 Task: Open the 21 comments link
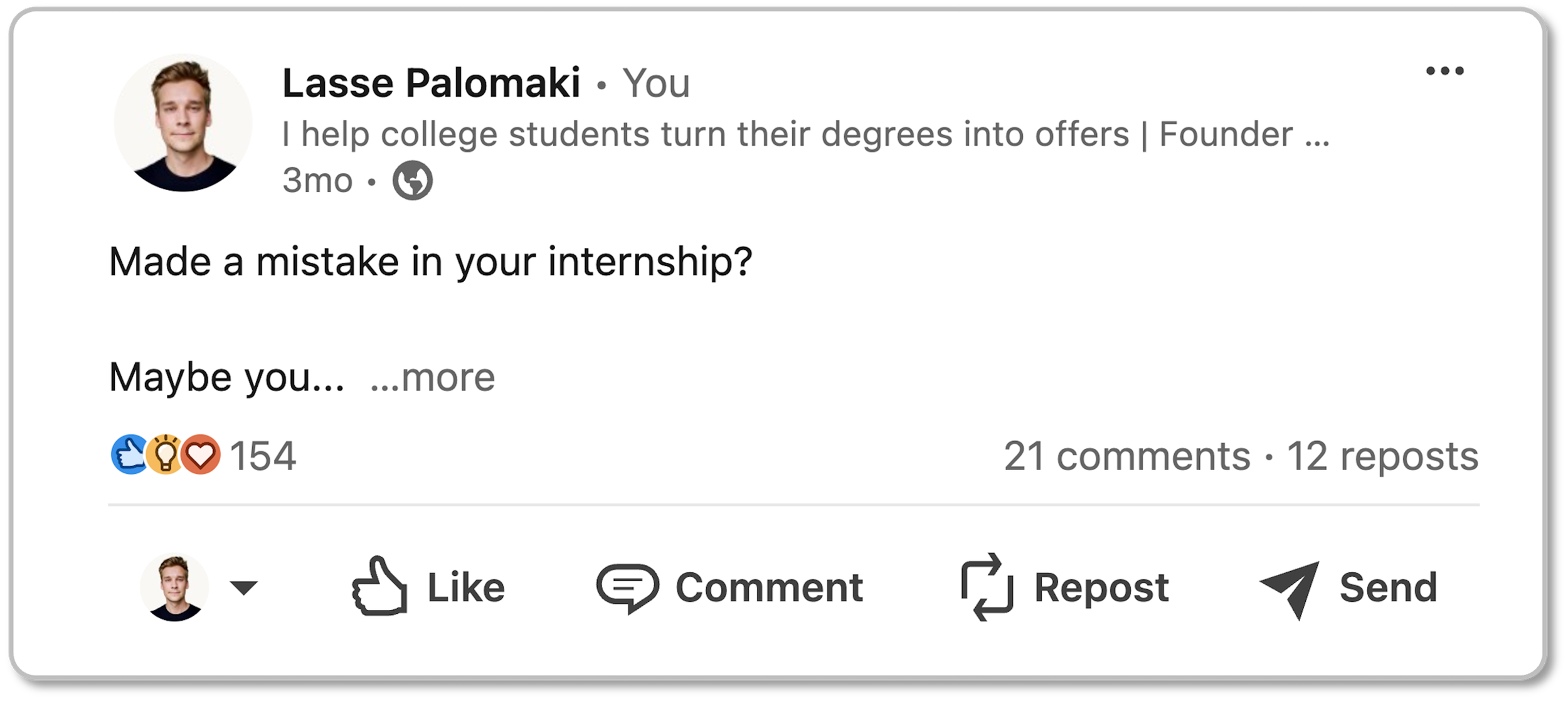coord(1127,456)
